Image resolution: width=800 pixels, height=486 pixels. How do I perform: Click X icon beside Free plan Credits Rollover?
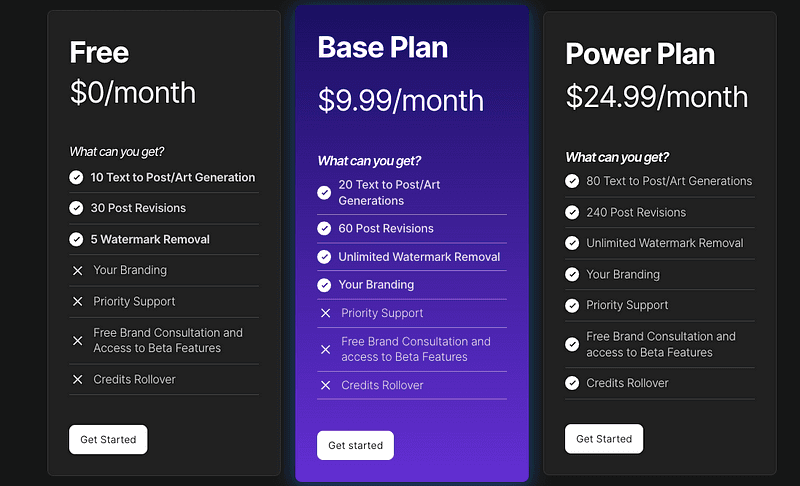click(x=77, y=379)
